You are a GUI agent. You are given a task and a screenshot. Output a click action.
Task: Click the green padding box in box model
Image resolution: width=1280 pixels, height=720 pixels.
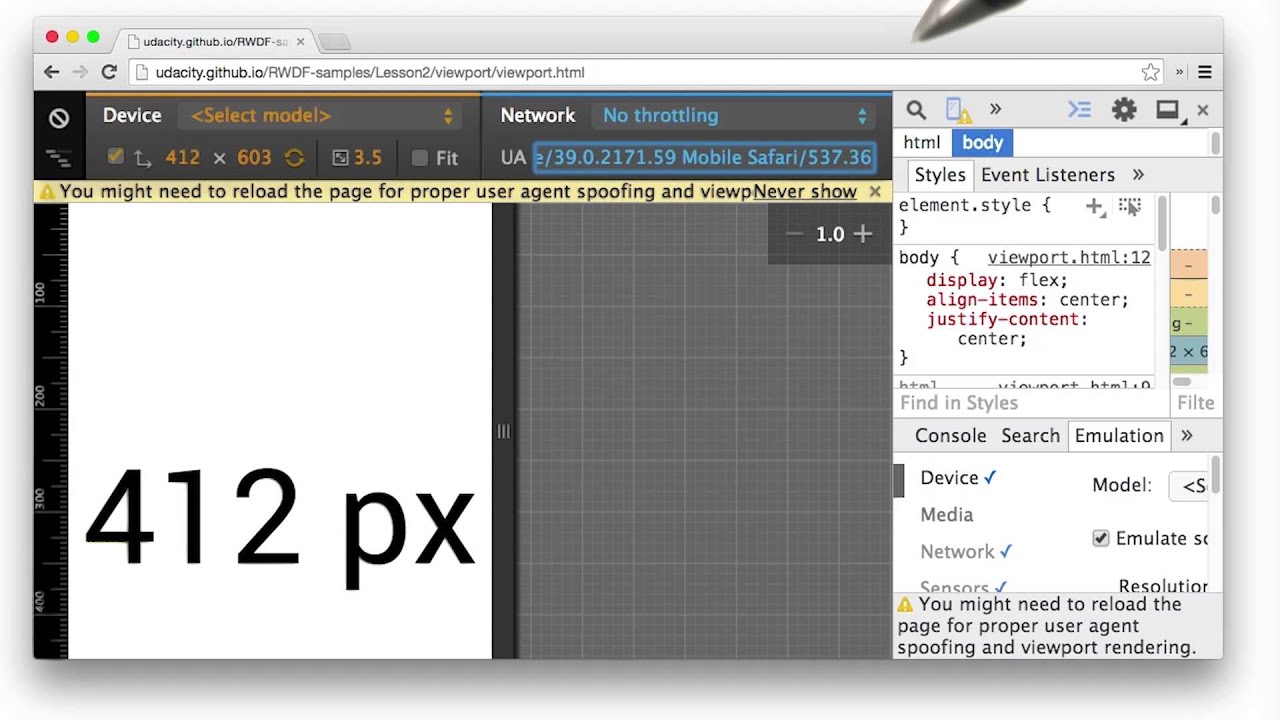(1189, 323)
